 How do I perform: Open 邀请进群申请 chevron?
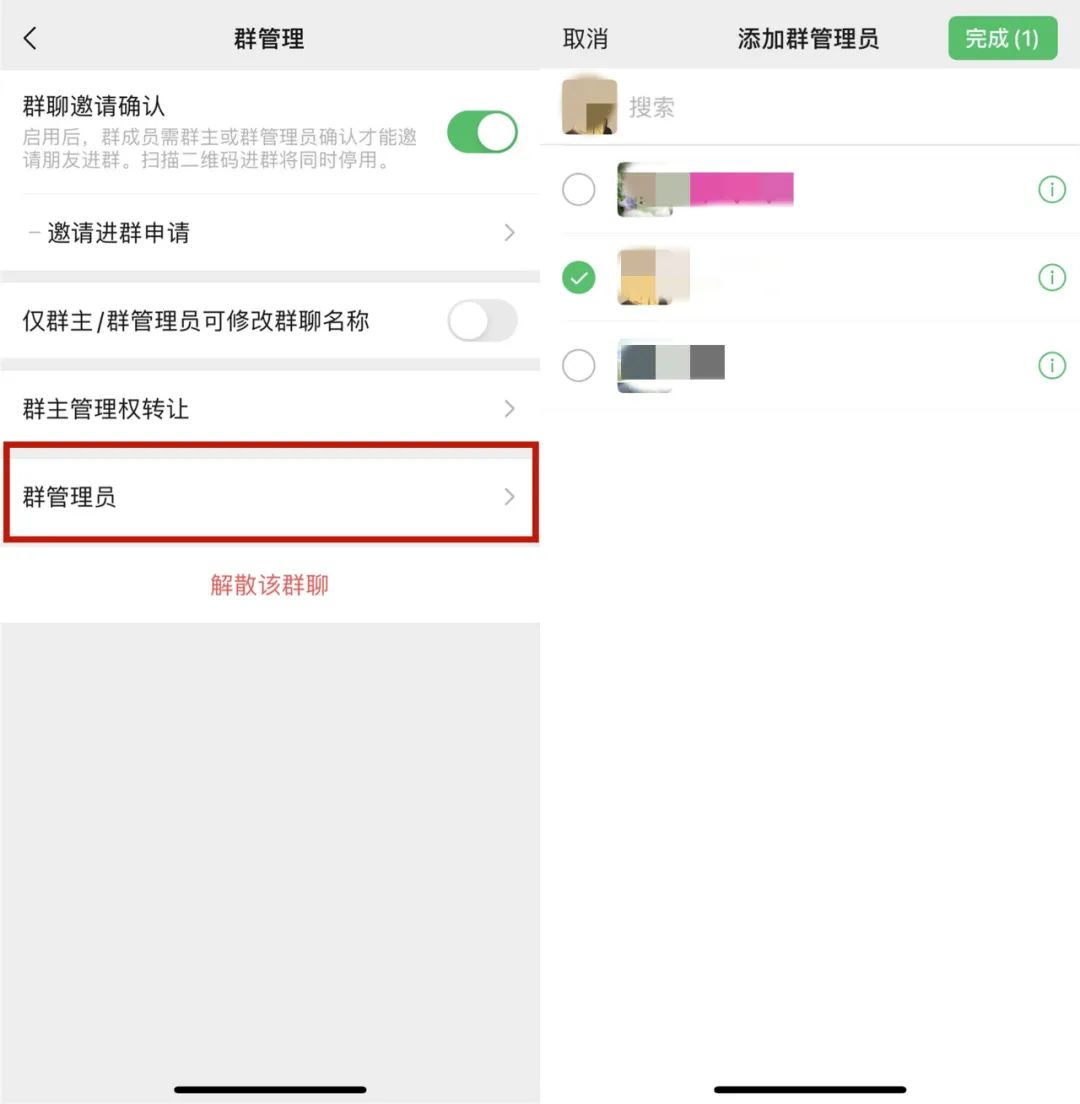(510, 232)
